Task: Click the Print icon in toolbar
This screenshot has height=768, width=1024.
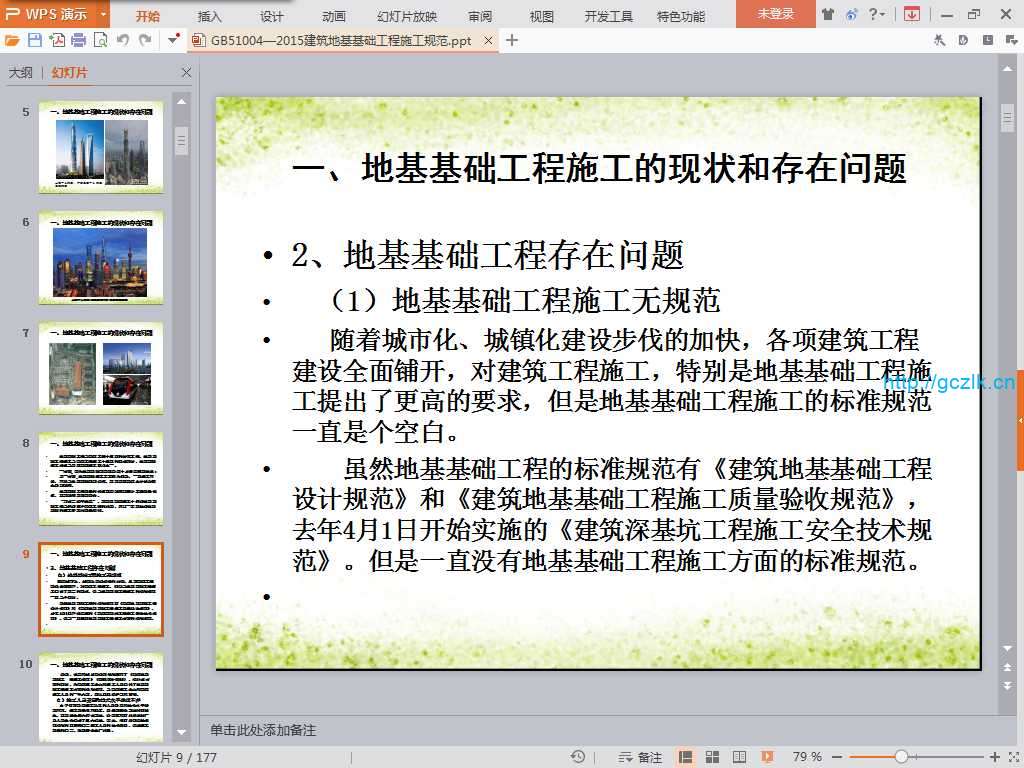Action: click(x=79, y=40)
